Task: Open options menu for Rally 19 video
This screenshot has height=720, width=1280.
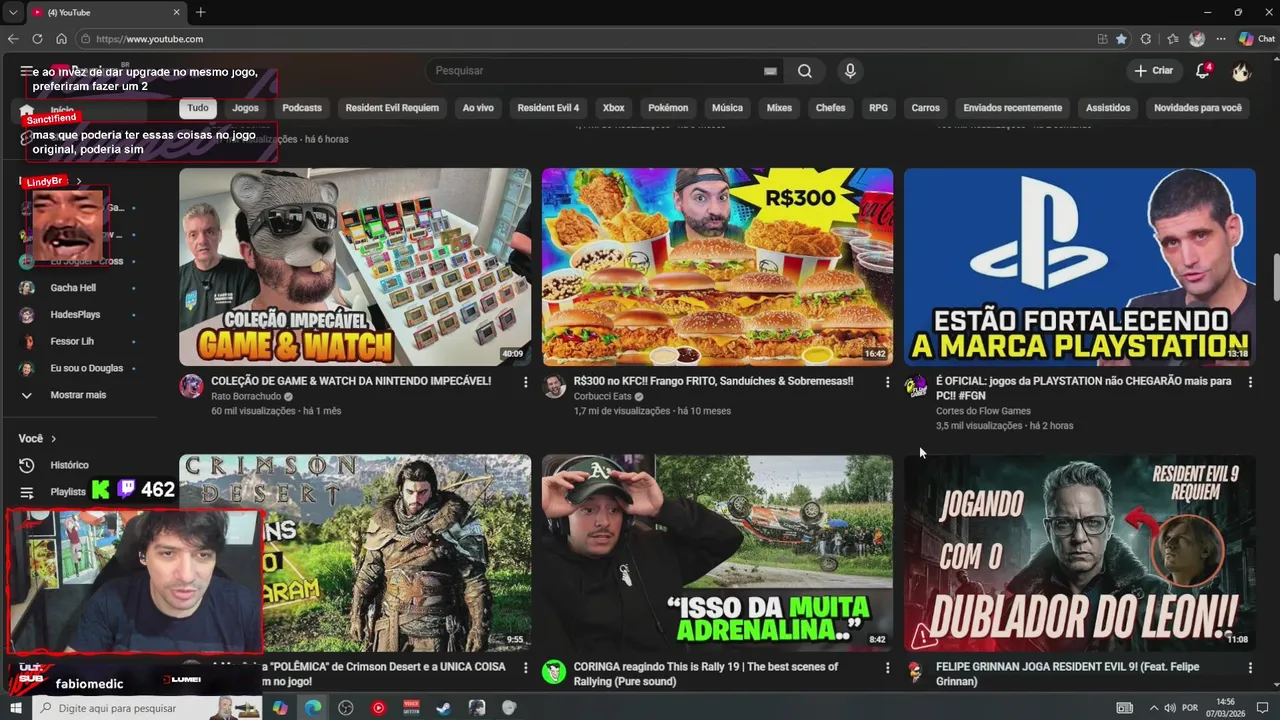Action: (x=887, y=667)
